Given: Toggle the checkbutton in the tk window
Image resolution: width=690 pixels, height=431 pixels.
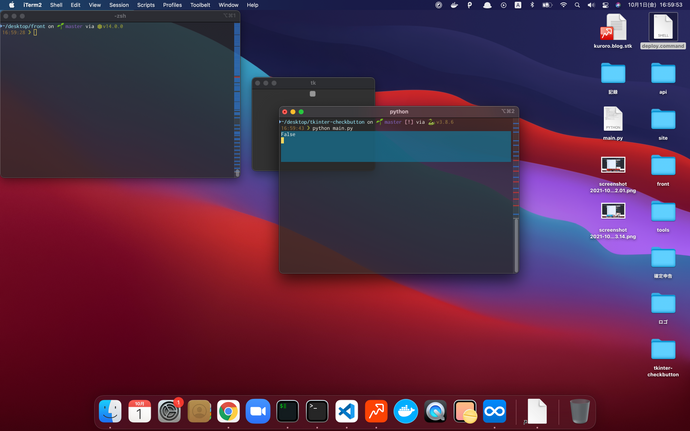Looking at the screenshot, I should click(312, 93).
